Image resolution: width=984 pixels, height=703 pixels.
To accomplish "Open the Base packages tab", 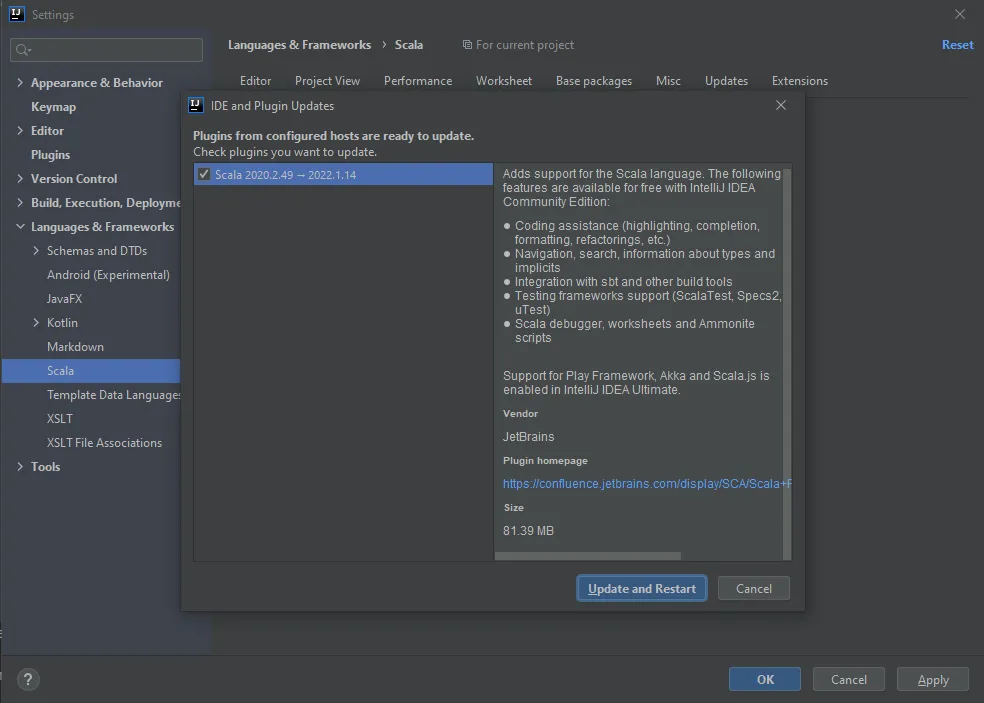I will (x=594, y=81).
